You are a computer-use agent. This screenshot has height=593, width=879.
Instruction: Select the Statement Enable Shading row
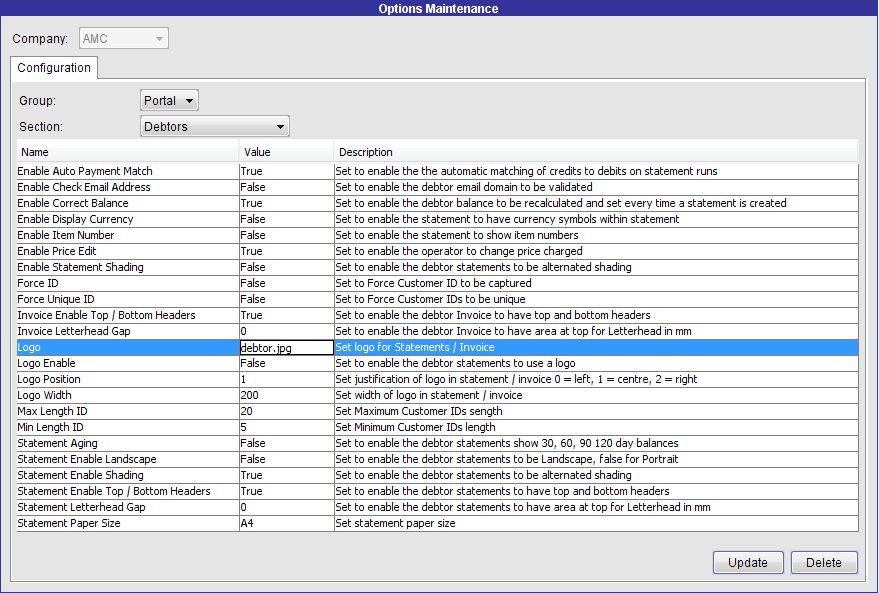pyautogui.click(x=437, y=475)
